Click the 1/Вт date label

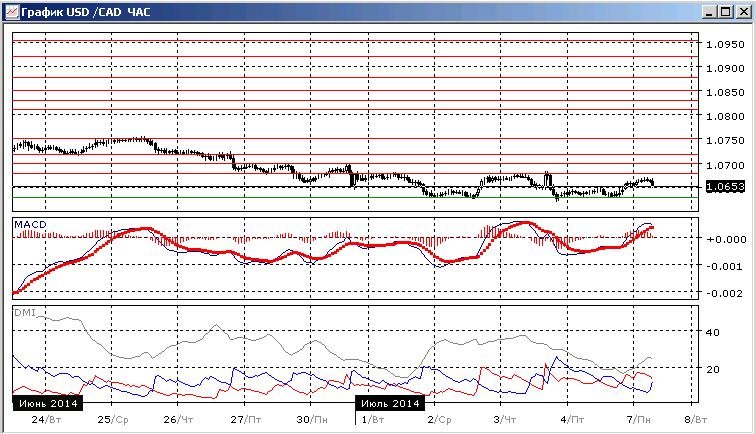(373, 420)
